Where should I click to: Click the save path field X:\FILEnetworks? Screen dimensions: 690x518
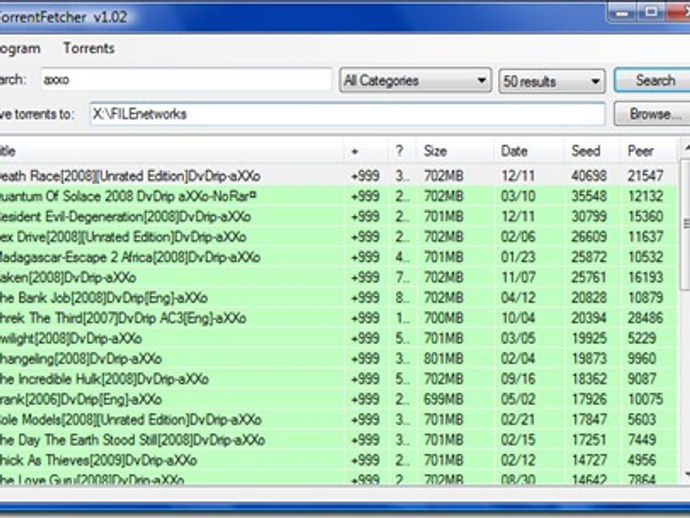[x=347, y=114]
